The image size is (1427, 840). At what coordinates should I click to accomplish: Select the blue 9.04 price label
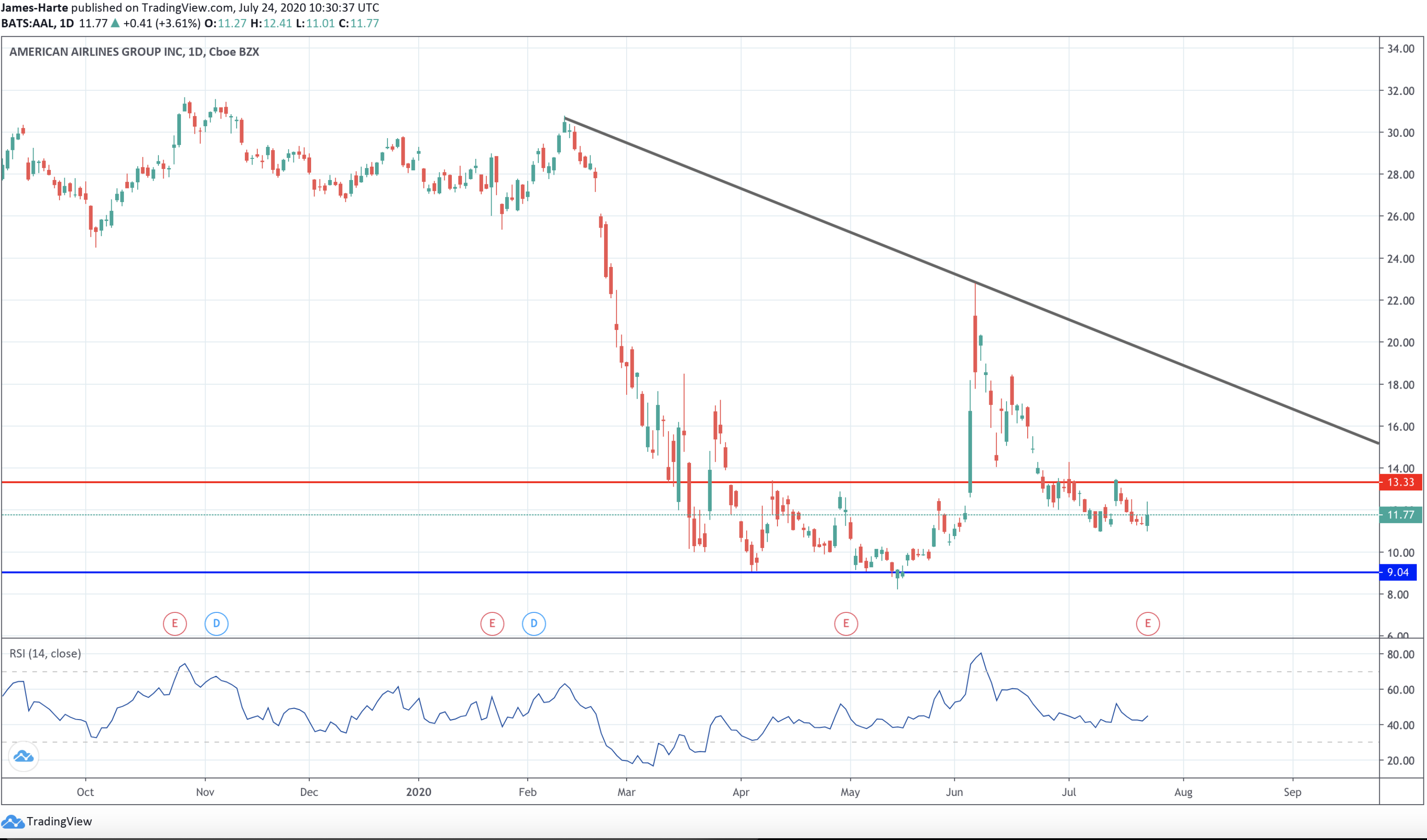[x=1397, y=572]
